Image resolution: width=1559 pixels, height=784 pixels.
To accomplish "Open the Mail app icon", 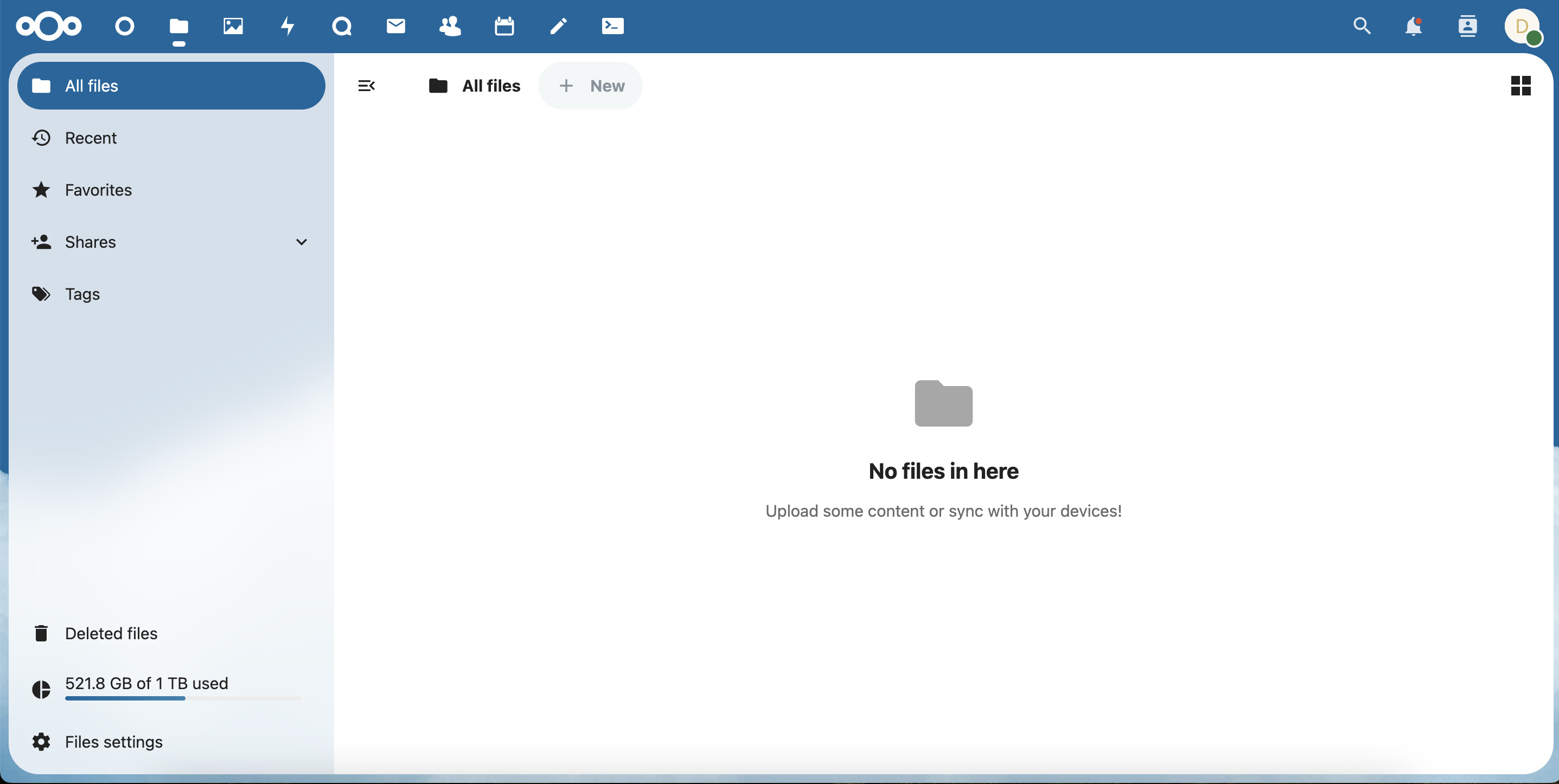I will [x=396, y=26].
